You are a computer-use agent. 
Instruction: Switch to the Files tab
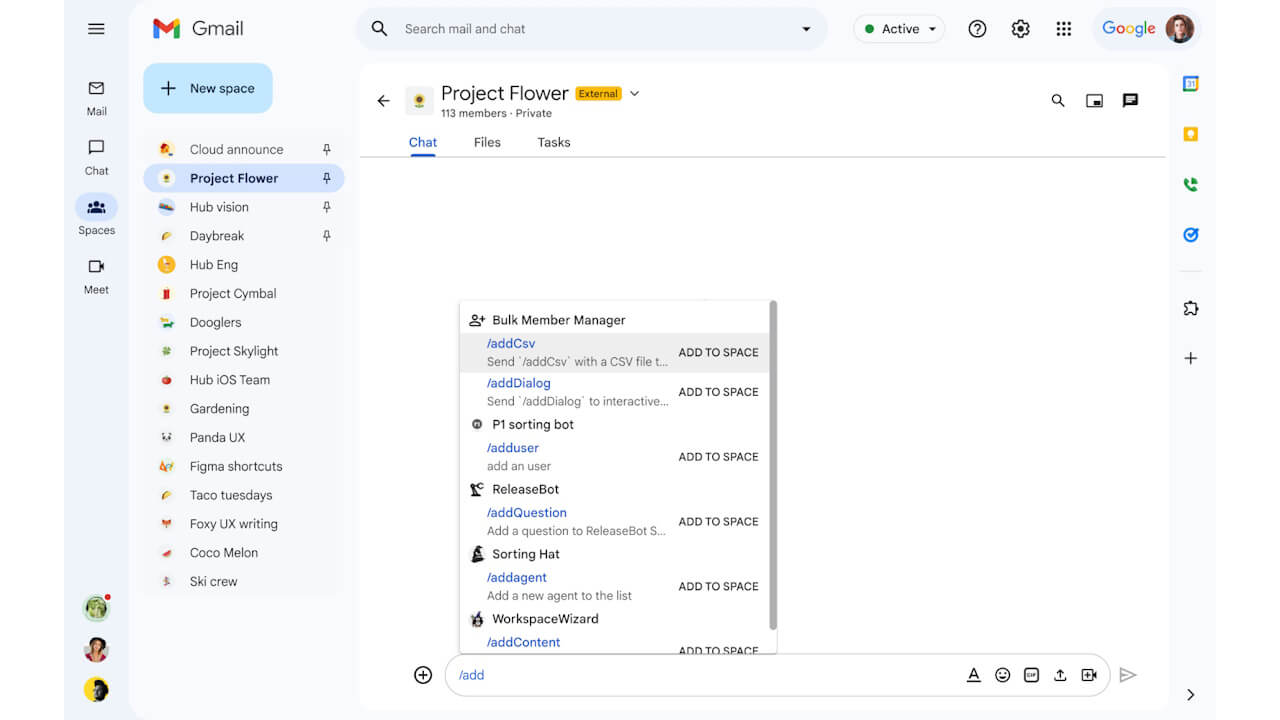tap(487, 142)
